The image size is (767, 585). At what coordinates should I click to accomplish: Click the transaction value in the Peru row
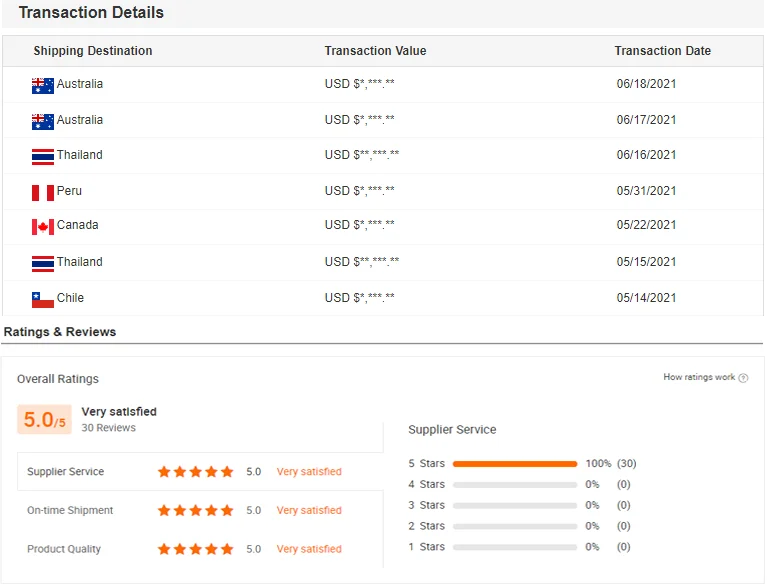point(359,191)
